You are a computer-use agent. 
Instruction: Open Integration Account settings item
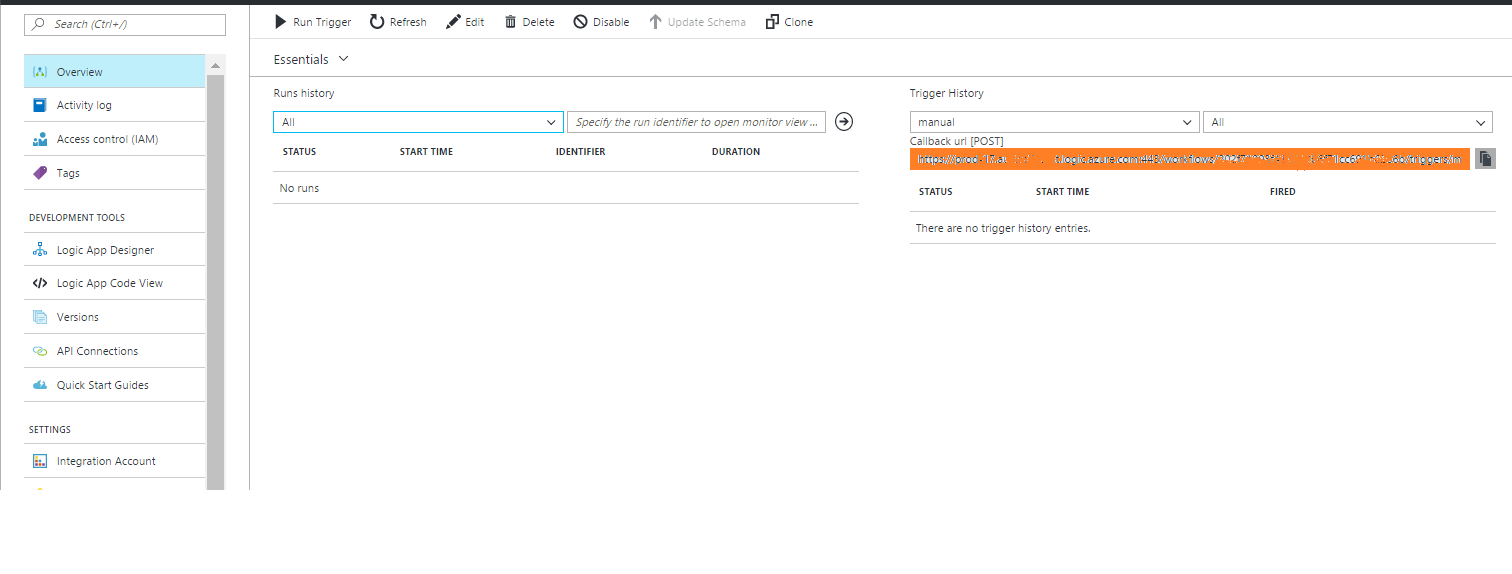tap(115, 461)
